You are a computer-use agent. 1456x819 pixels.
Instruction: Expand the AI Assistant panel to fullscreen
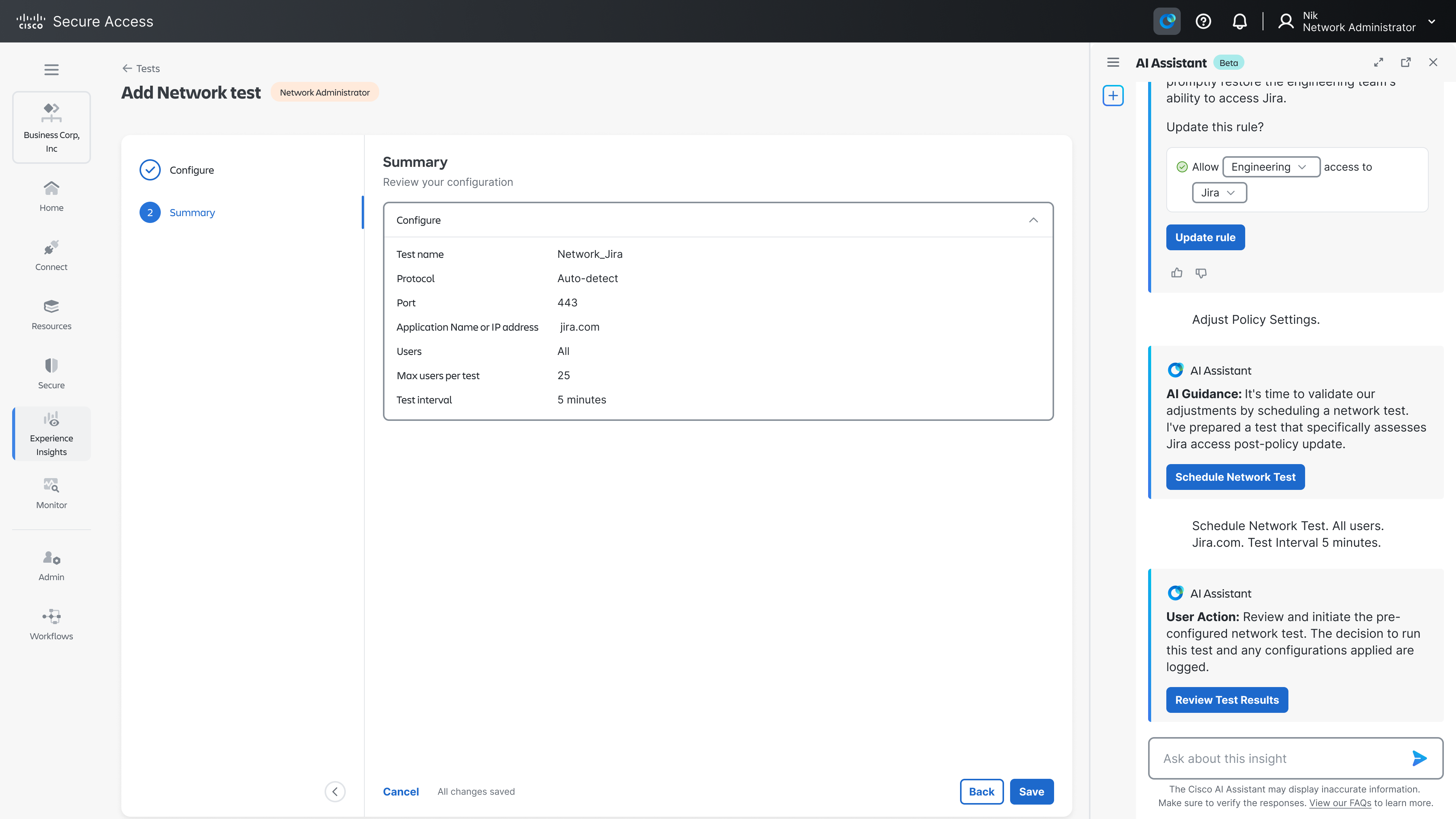[x=1379, y=62]
